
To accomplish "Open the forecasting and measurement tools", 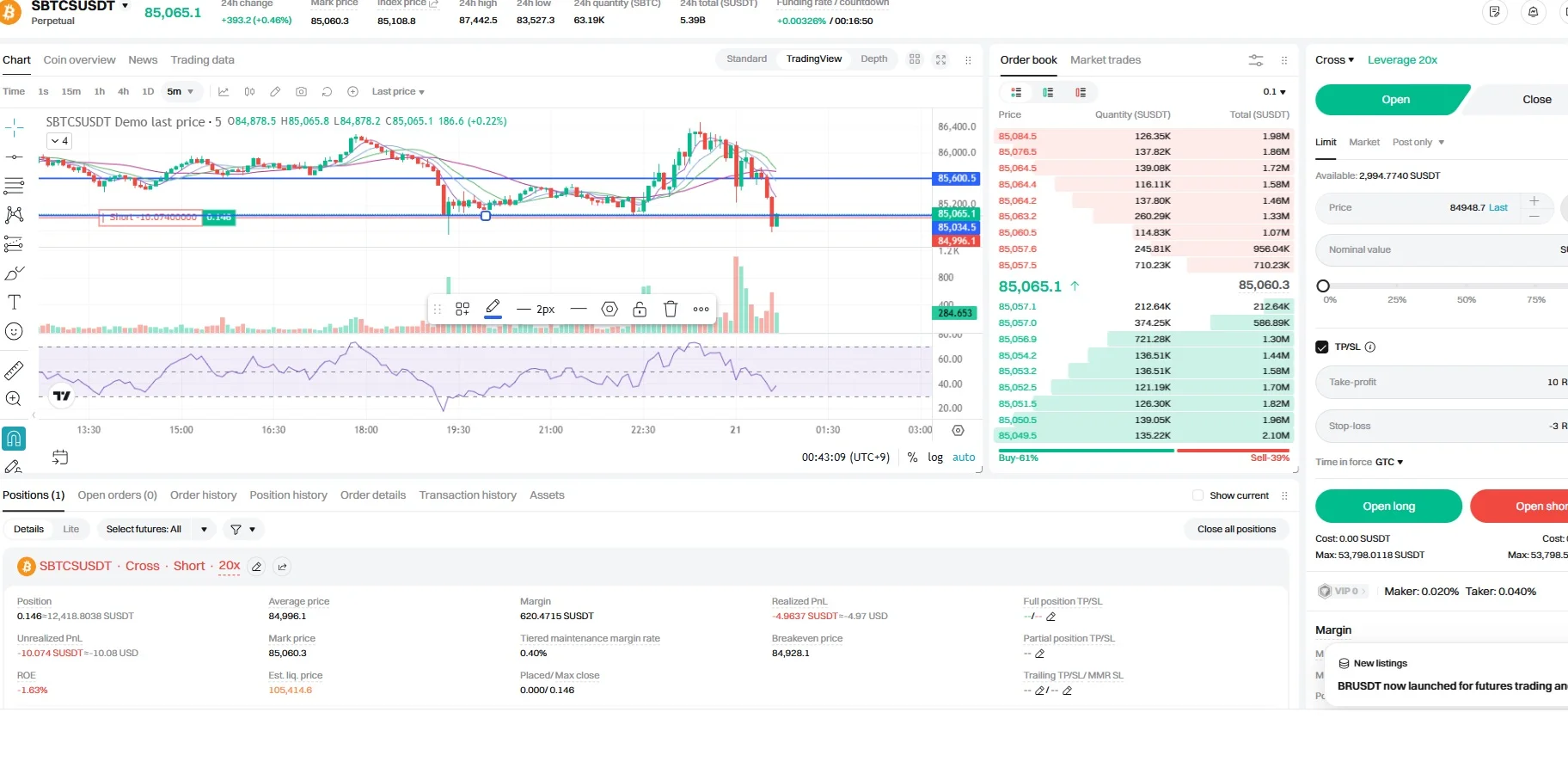I will click(x=15, y=243).
